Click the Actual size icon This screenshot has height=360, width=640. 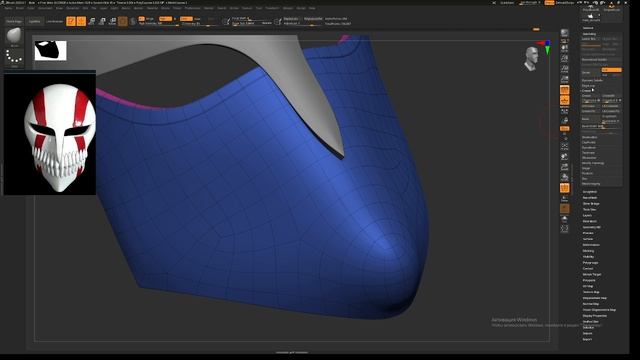[x=564, y=69]
